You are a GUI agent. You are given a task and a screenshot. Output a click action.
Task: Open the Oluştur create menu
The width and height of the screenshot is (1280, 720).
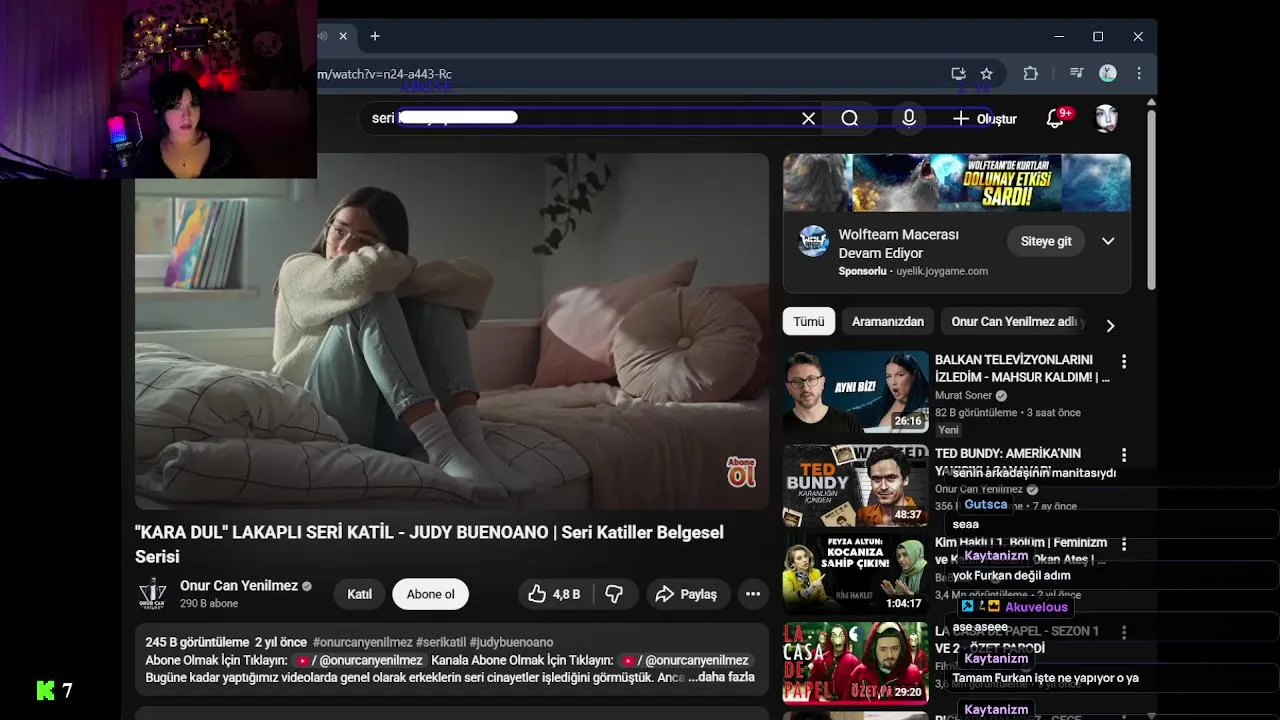tap(984, 118)
